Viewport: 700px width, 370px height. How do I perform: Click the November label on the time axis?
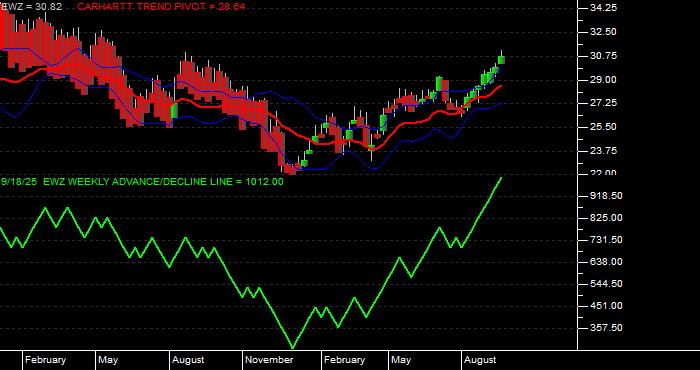click(270, 360)
